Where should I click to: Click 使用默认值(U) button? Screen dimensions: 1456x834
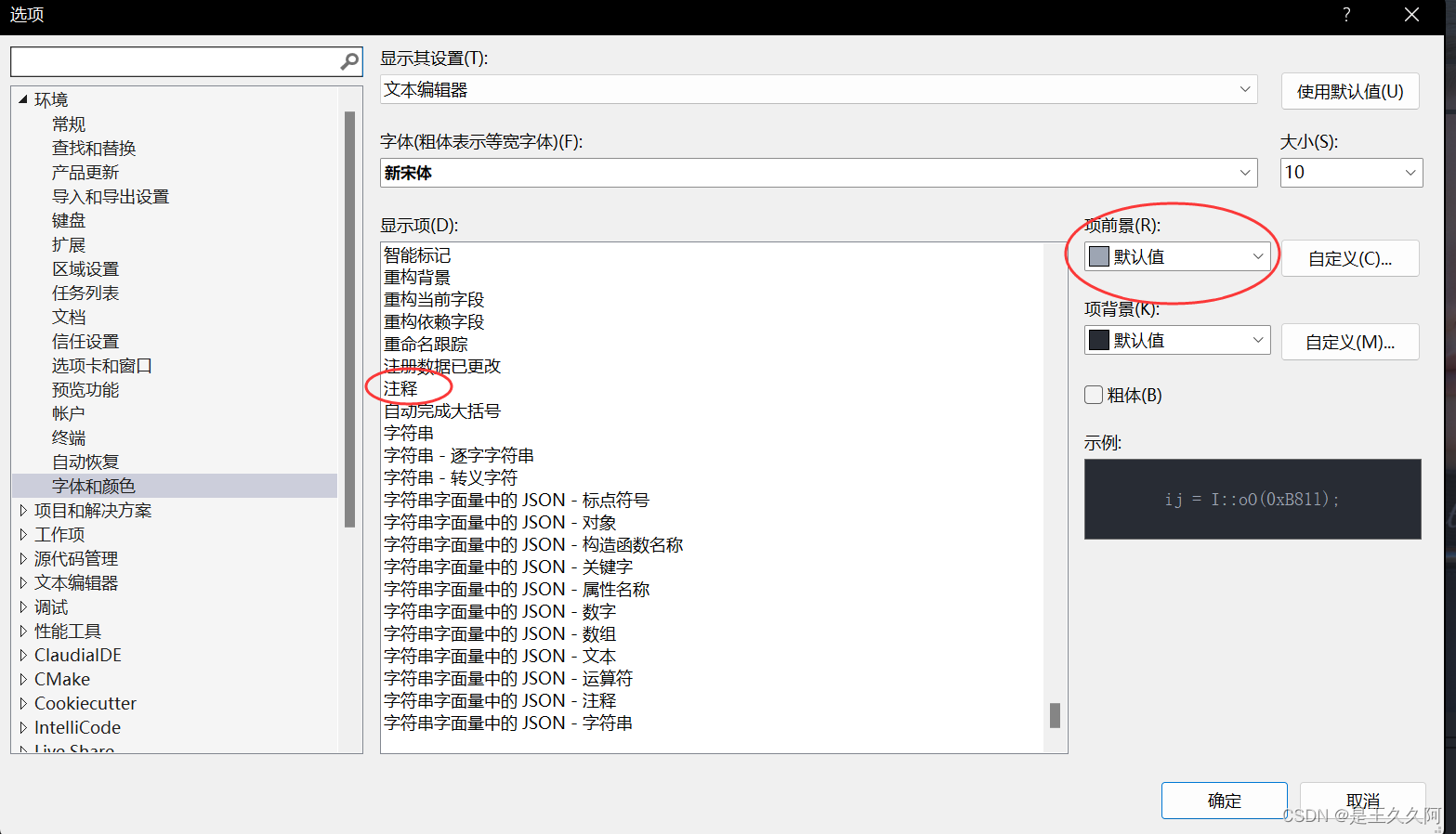click(1350, 91)
